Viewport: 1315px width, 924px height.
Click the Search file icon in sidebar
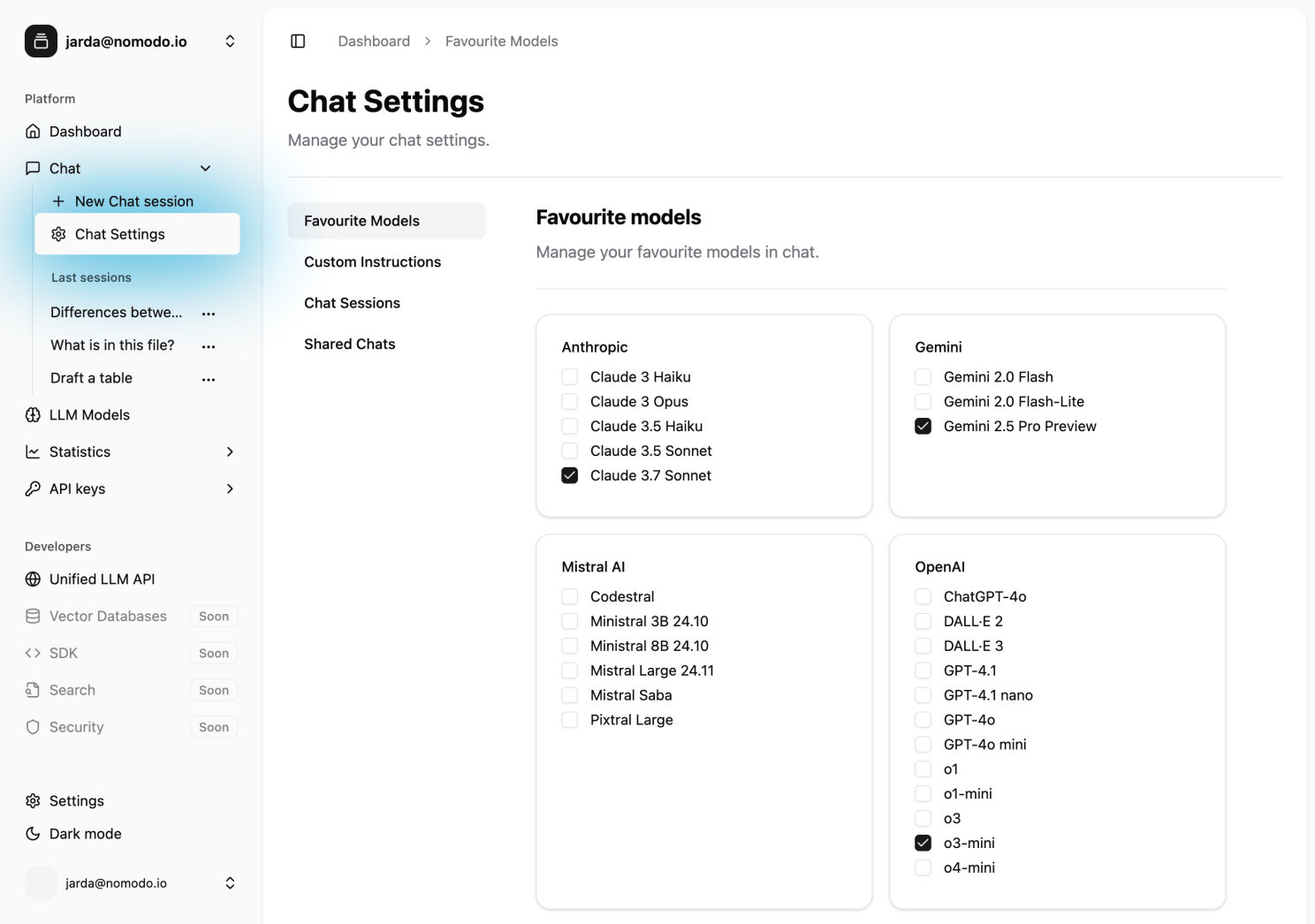click(x=33, y=690)
